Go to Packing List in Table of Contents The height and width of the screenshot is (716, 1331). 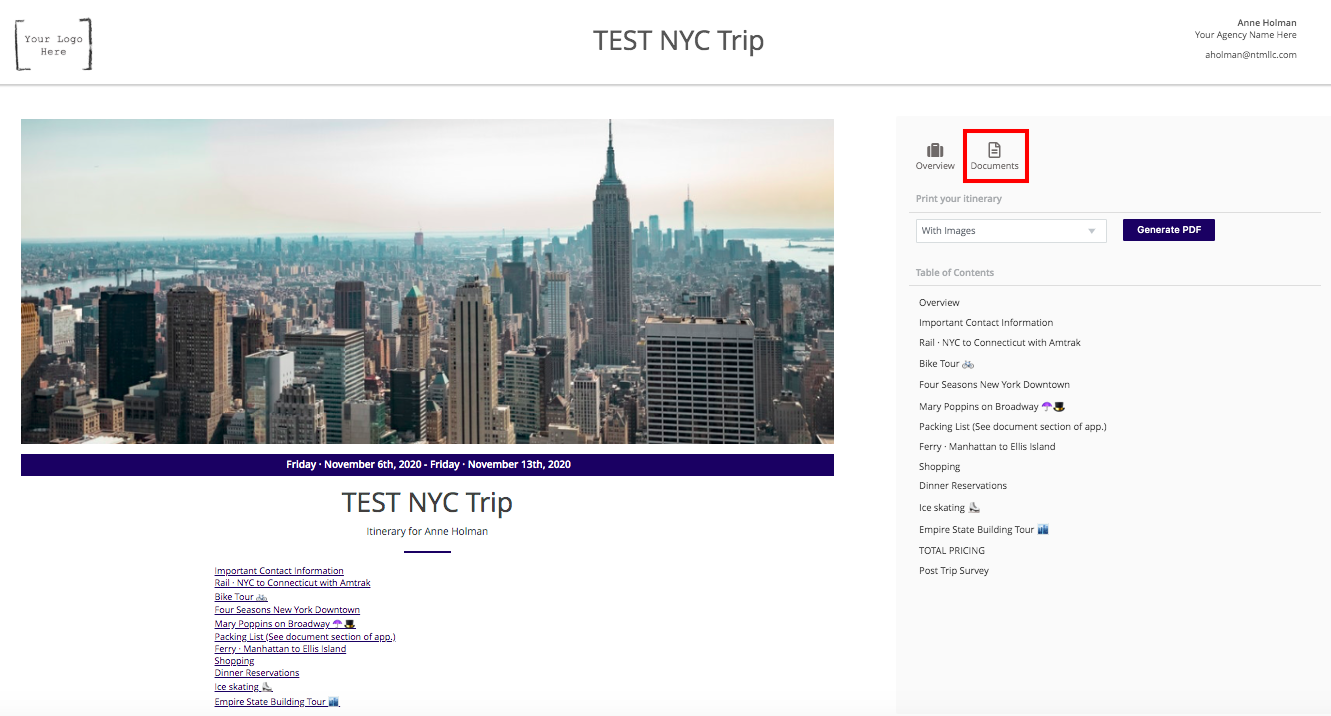coord(1013,427)
